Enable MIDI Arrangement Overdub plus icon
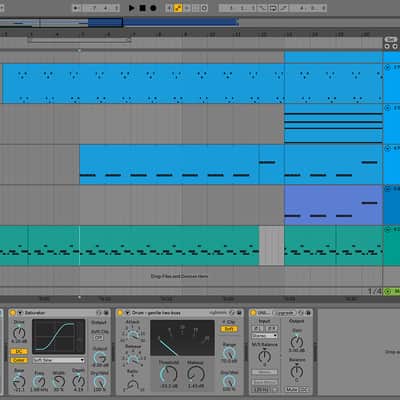The width and height of the screenshot is (400, 400). point(169,8)
